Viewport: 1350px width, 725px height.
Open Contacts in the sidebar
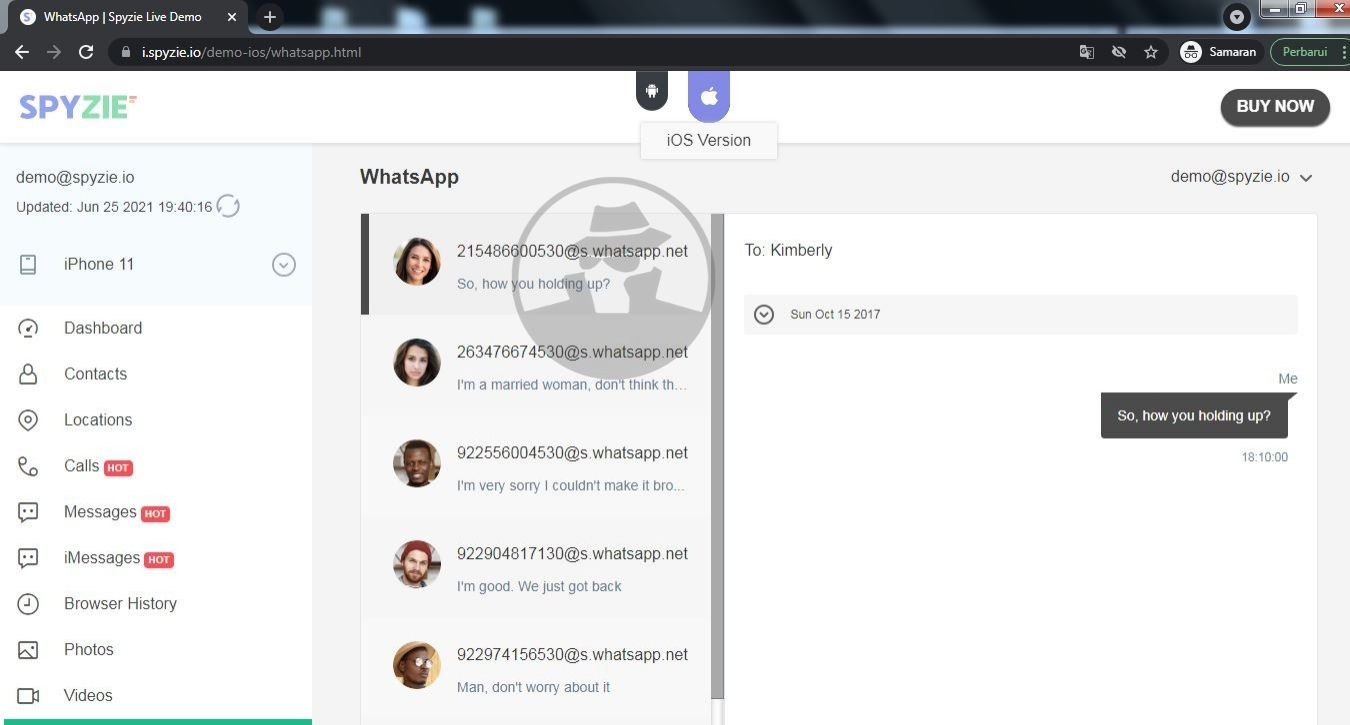[95, 374]
